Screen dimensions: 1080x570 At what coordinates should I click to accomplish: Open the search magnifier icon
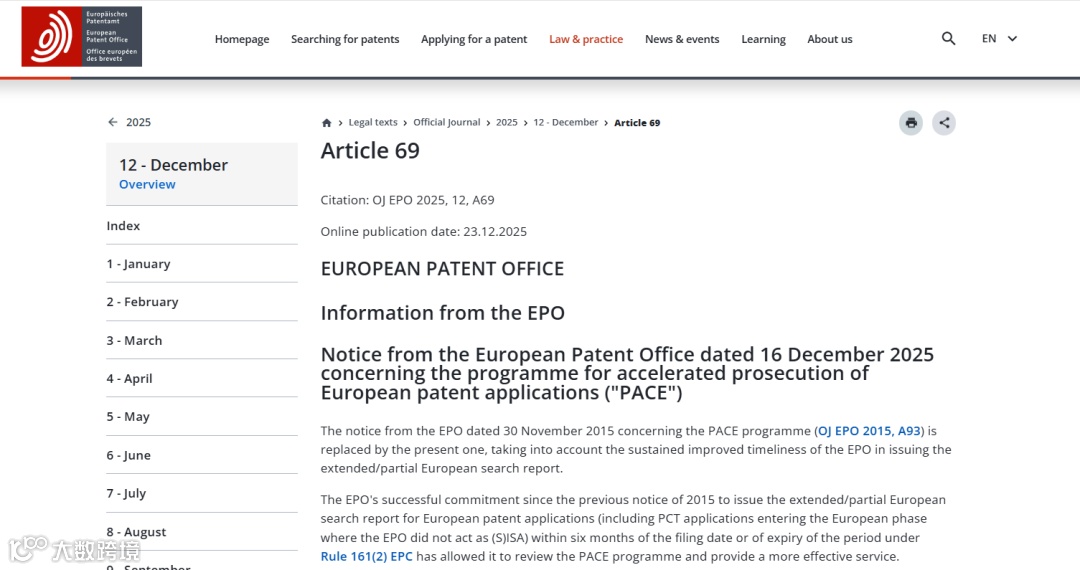coord(948,39)
